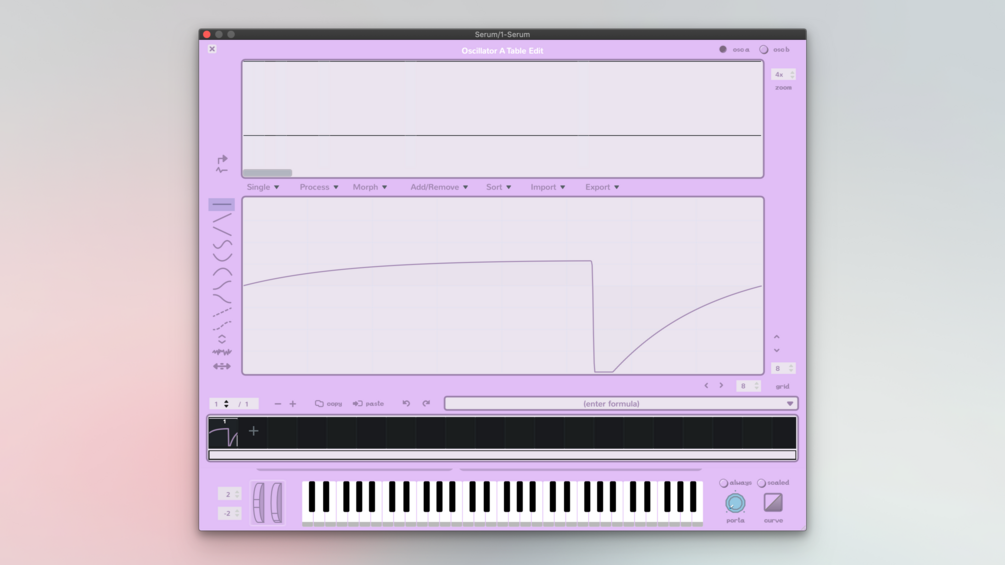
Task: Click the Oscillator A Table Edit title
Action: (502, 51)
